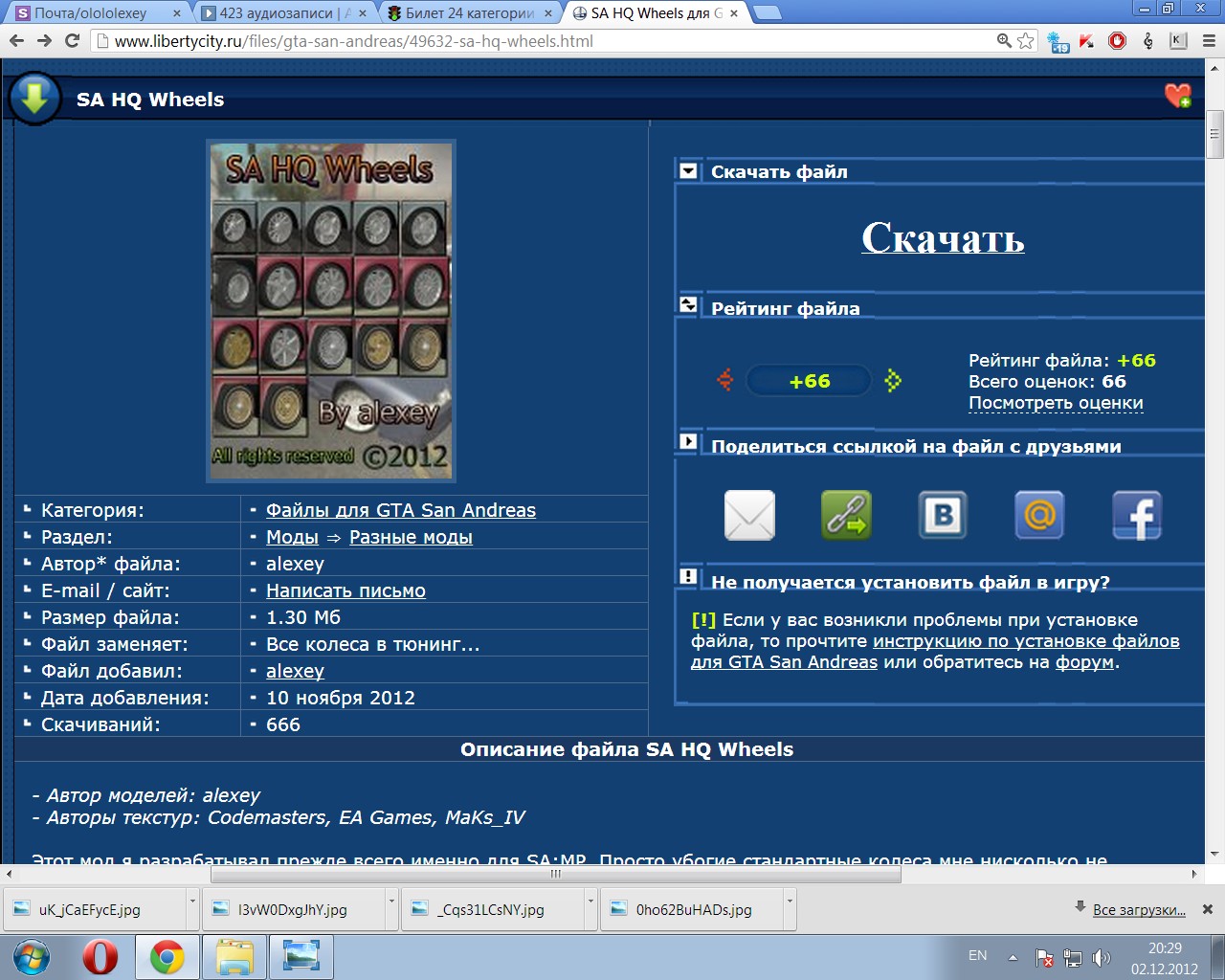Click the browser forward arrow
This screenshot has width=1225, height=980.
(x=44, y=40)
